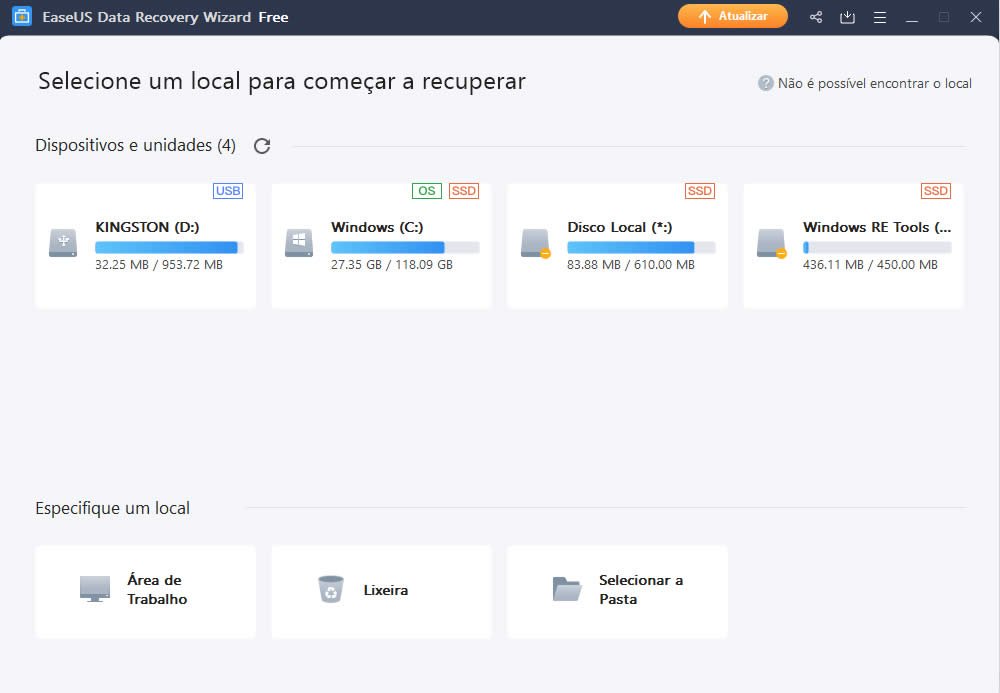Open Selecionar a Pasta folder chooser
The image size is (1000, 693).
[617, 591]
